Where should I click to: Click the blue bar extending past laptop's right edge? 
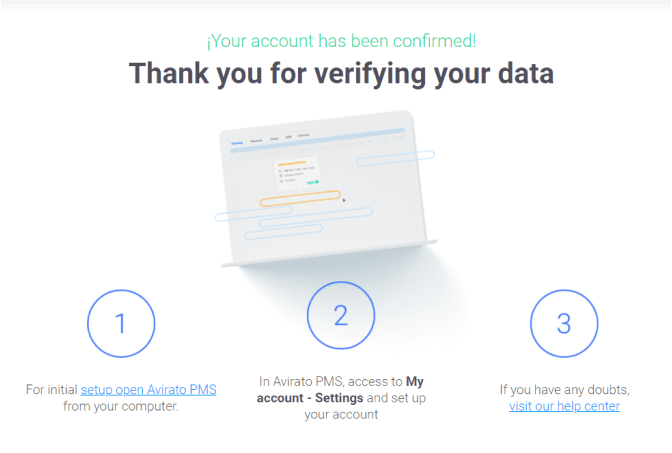(396, 158)
